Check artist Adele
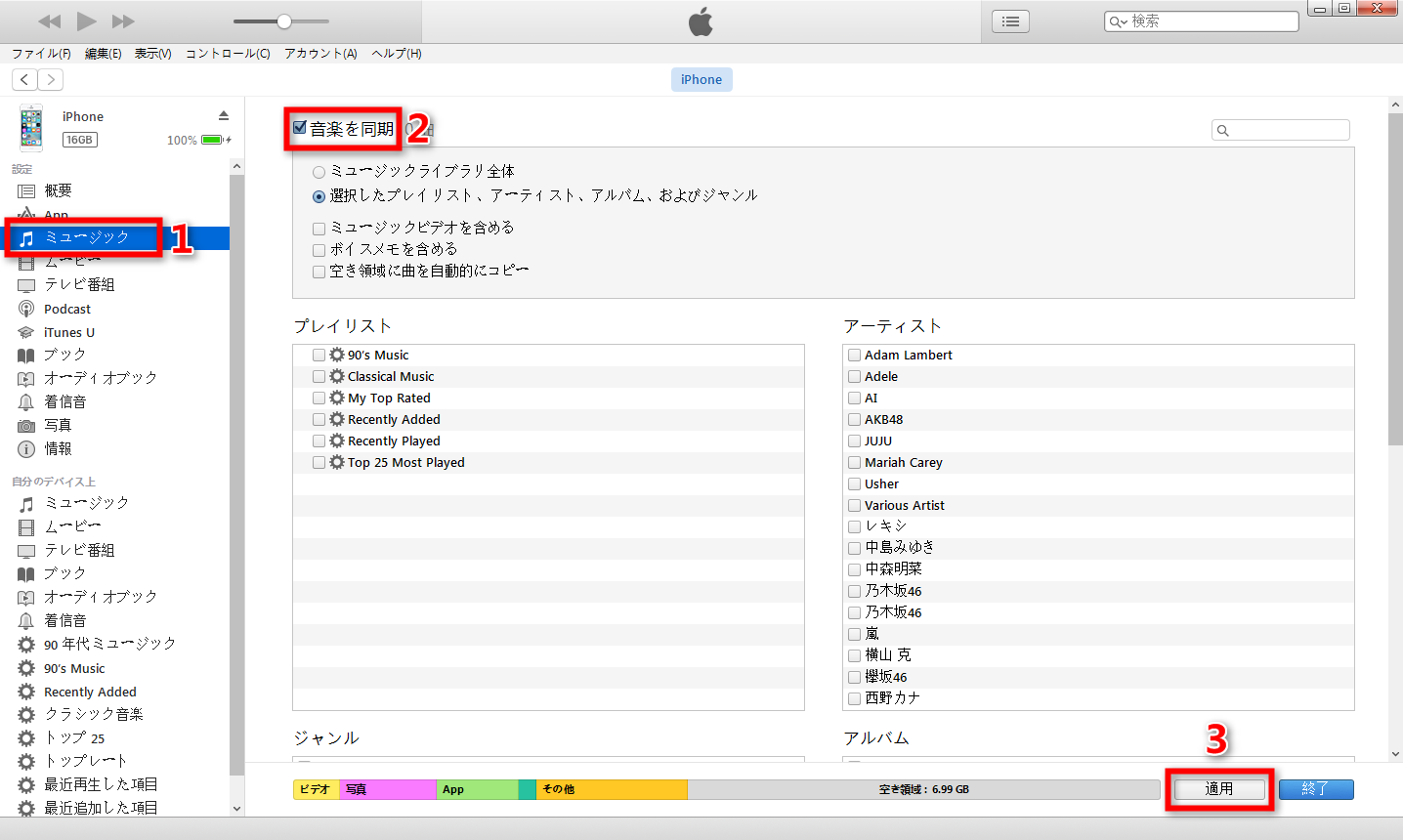The width and height of the screenshot is (1403, 840). 854,377
